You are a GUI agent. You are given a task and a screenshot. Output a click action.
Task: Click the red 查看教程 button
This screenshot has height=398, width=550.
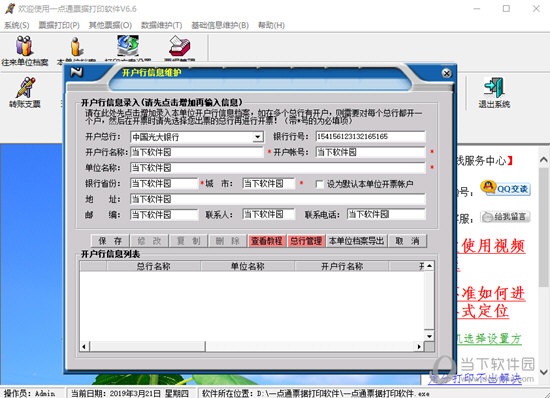(267, 241)
